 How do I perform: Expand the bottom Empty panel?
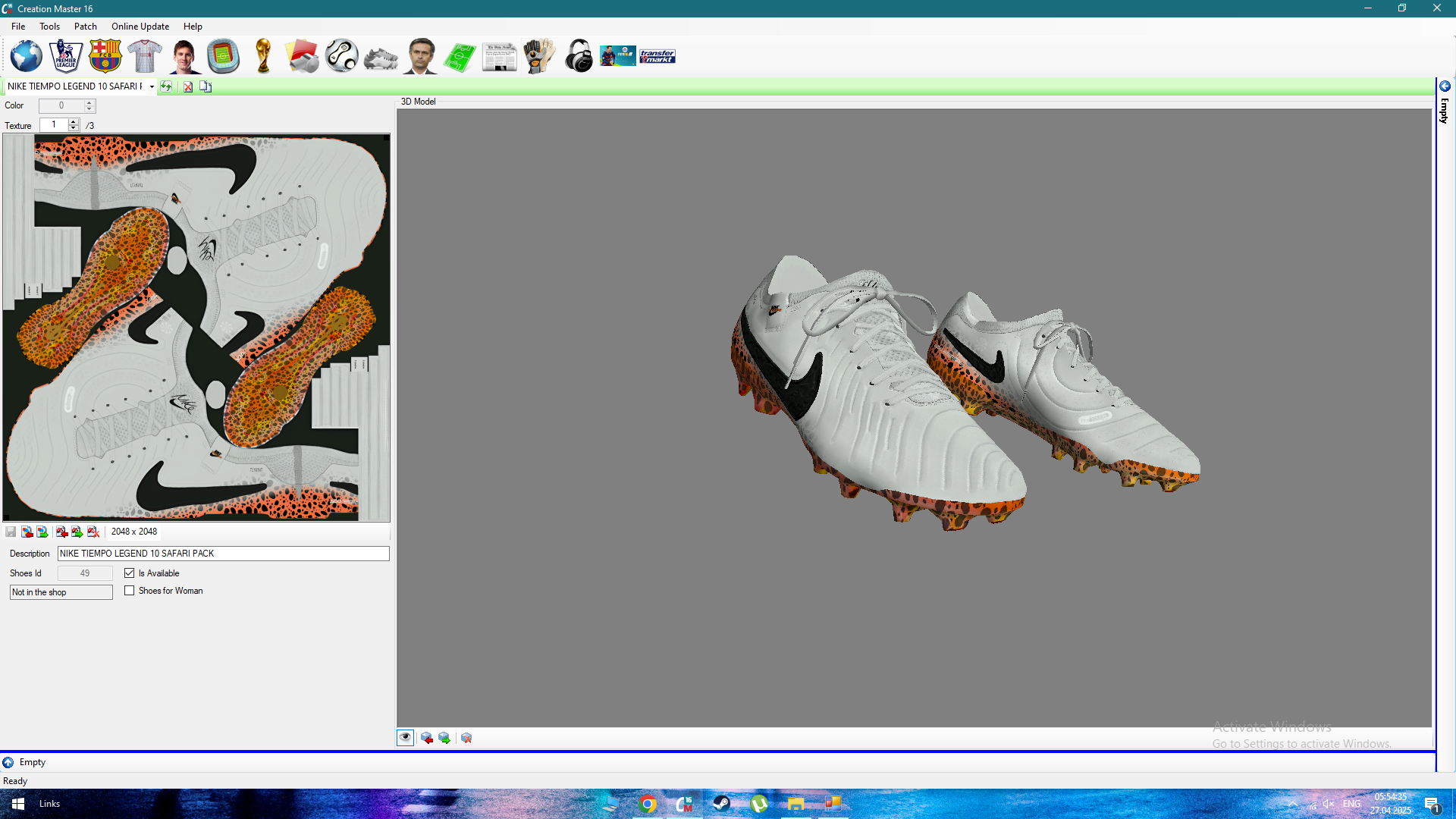coord(8,762)
